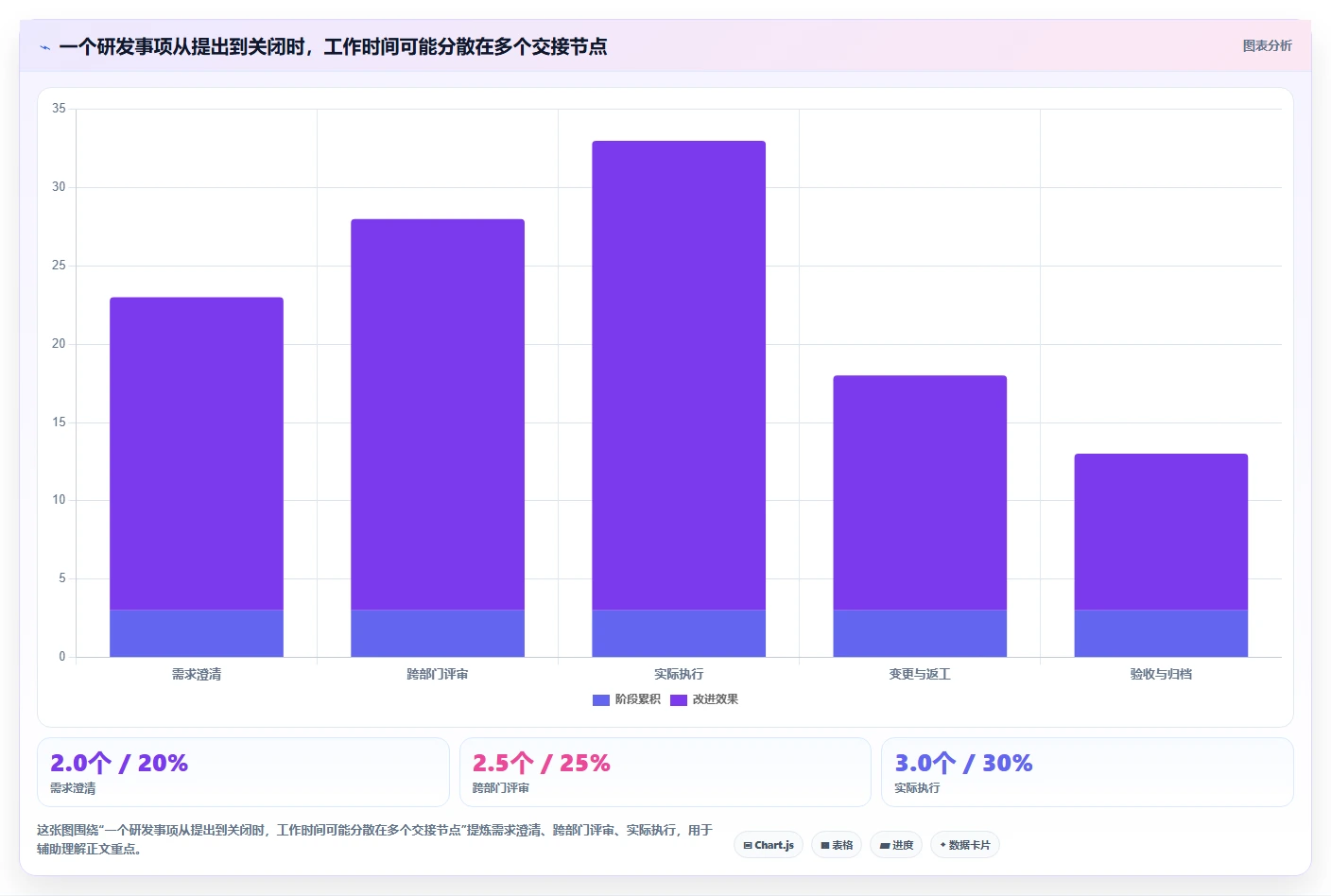Click the 验收与归档 blue base segment

click(1161, 633)
